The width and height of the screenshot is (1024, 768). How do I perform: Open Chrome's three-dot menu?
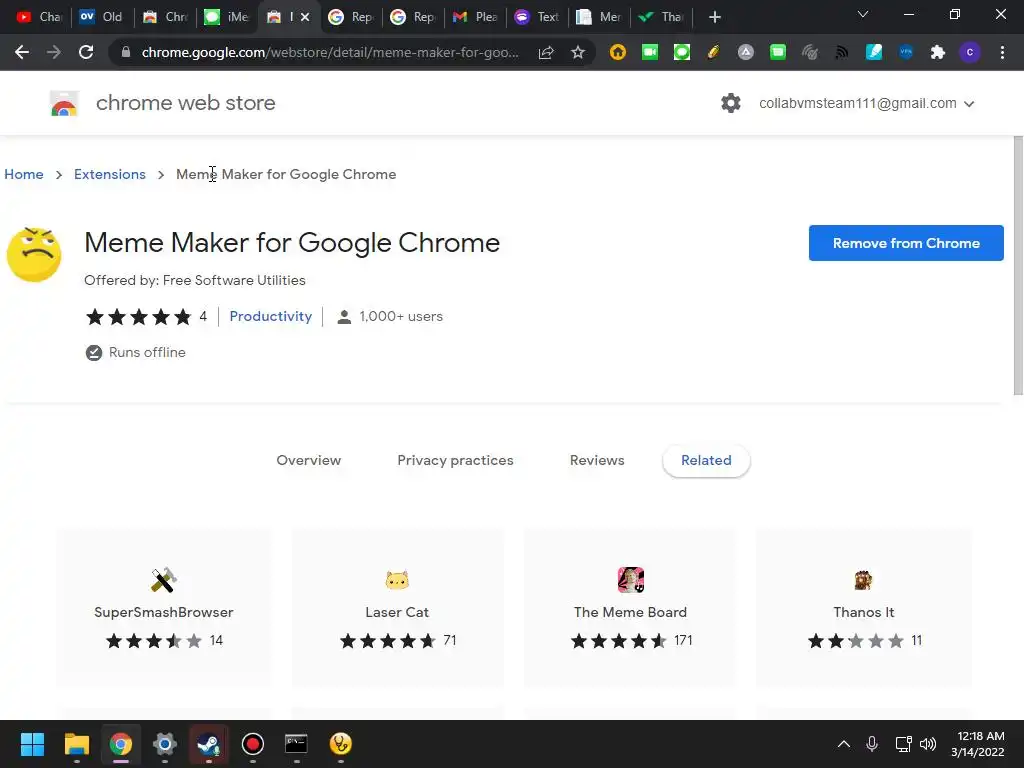(1002, 52)
